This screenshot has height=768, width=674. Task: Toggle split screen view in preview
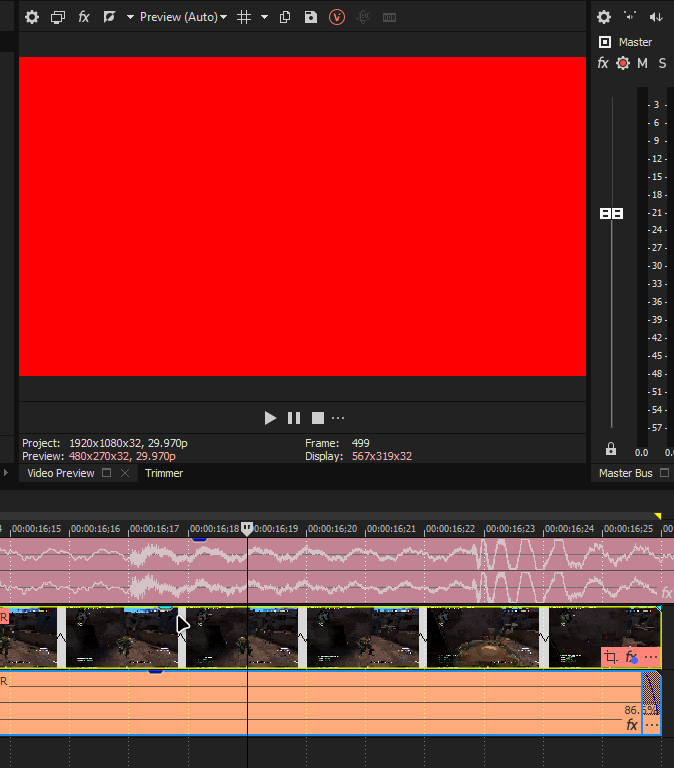[x=110, y=17]
